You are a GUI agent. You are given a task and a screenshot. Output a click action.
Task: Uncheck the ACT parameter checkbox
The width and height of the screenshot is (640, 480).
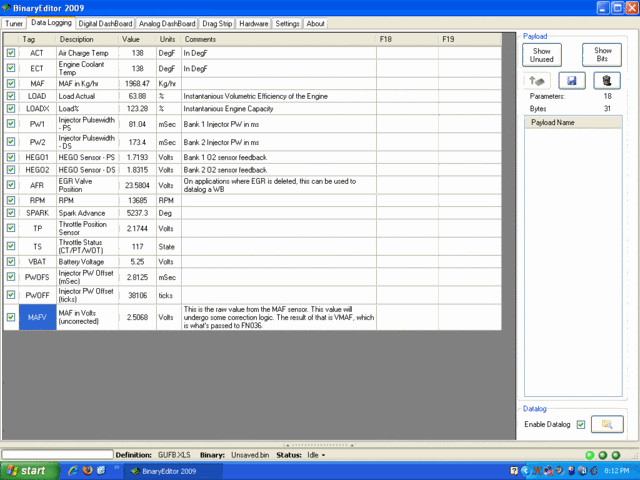(x=11, y=53)
